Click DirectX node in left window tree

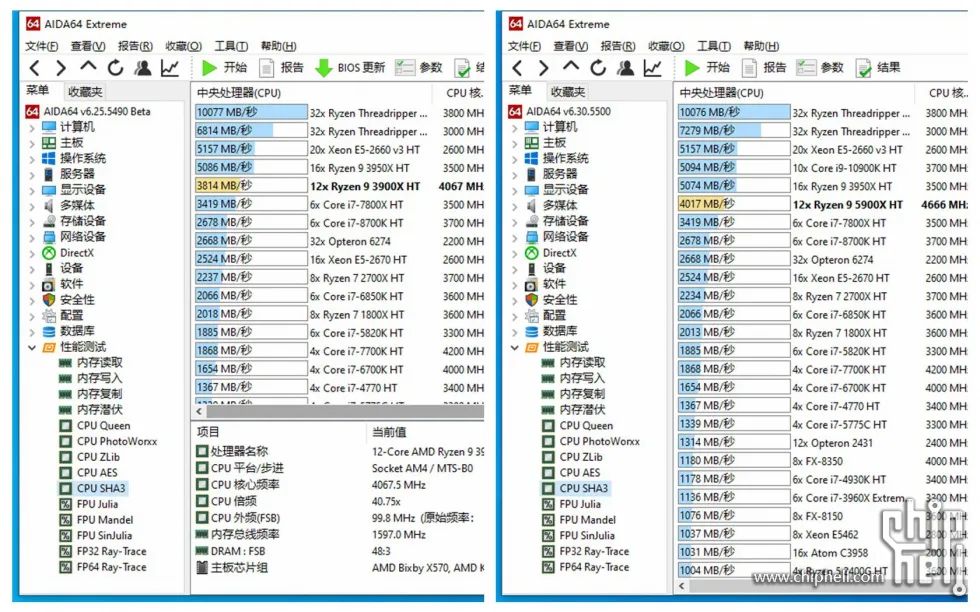coord(76,253)
